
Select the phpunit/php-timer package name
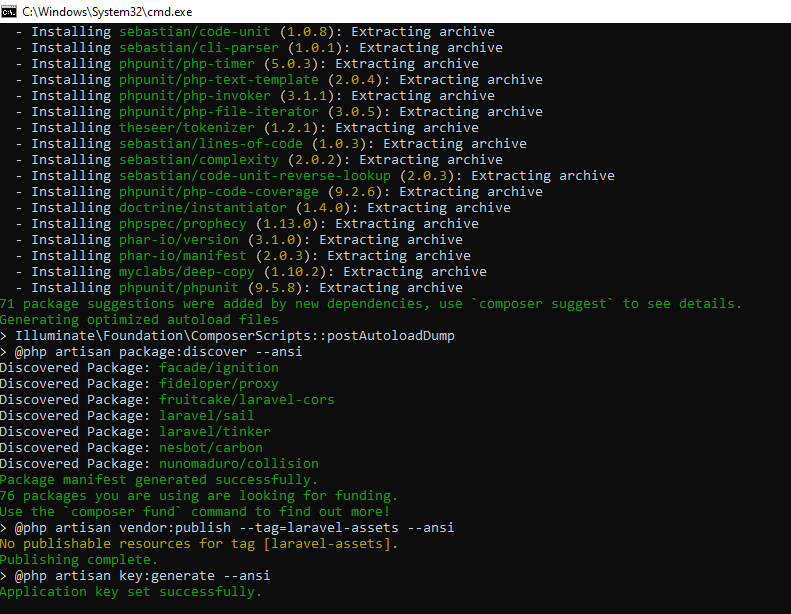pyautogui.click(x=187, y=64)
